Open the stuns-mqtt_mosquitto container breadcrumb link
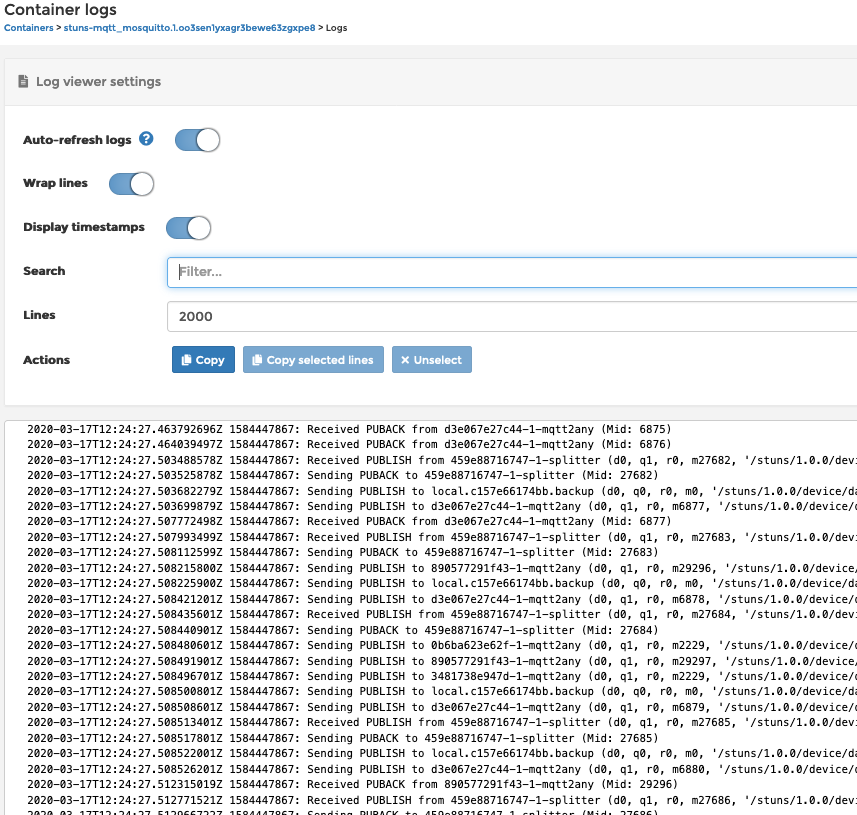 coord(189,28)
